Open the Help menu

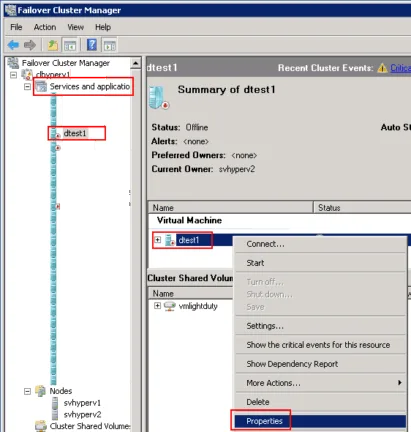coord(103,27)
